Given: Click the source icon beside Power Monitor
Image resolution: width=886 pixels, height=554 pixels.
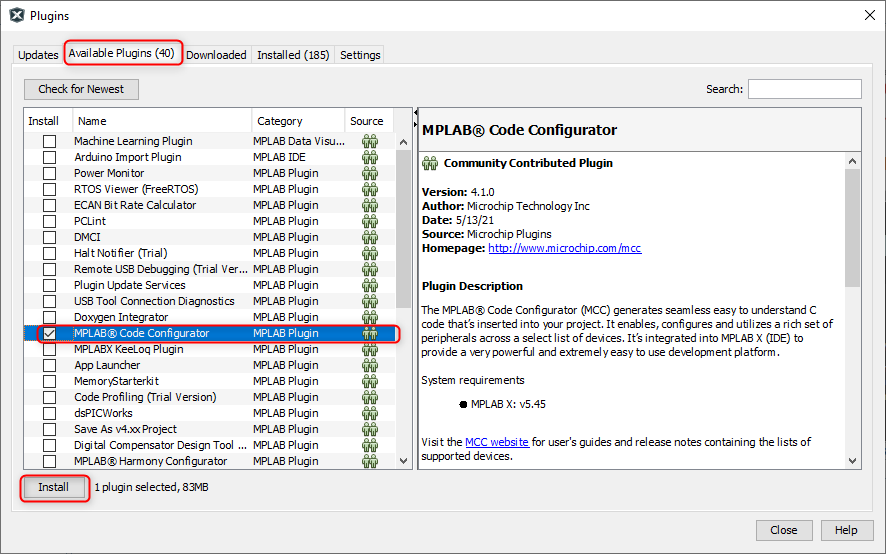Looking at the screenshot, I should coord(370,173).
